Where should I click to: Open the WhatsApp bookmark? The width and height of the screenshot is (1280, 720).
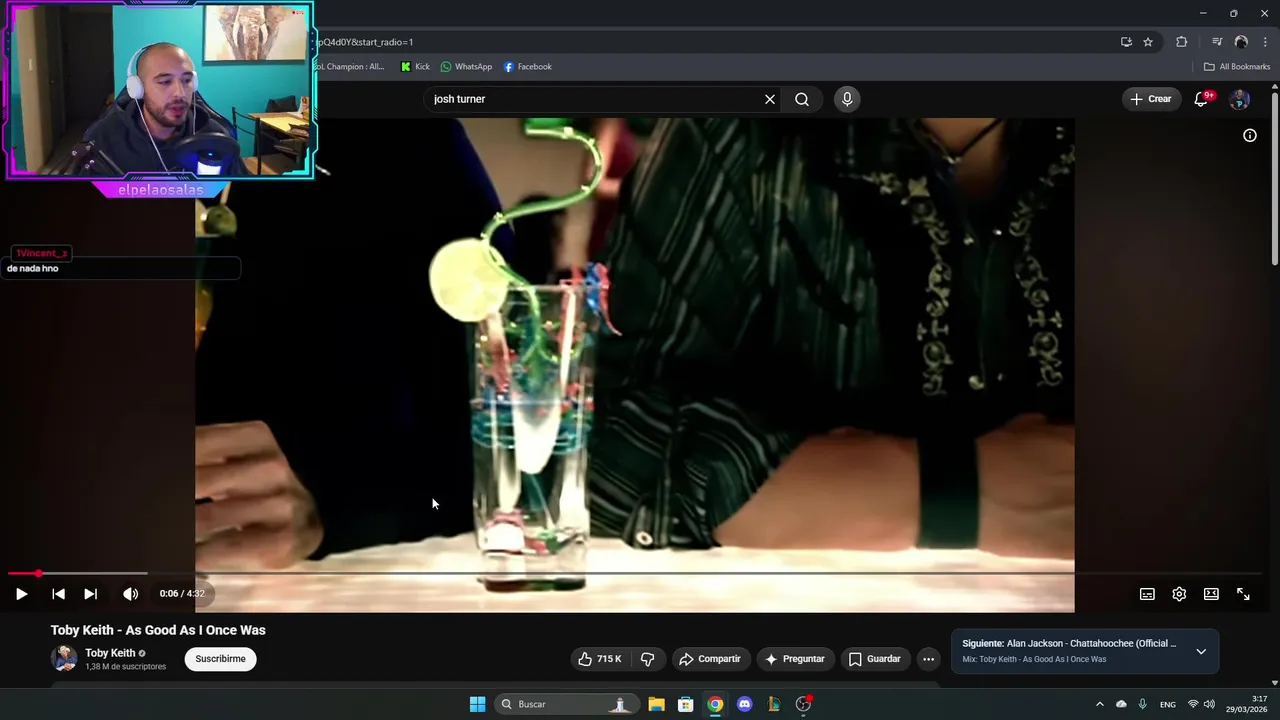click(467, 67)
